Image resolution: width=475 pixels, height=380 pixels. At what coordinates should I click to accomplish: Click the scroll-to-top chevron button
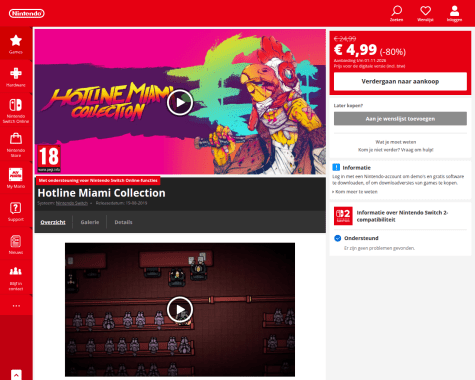(x=16, y=375)
